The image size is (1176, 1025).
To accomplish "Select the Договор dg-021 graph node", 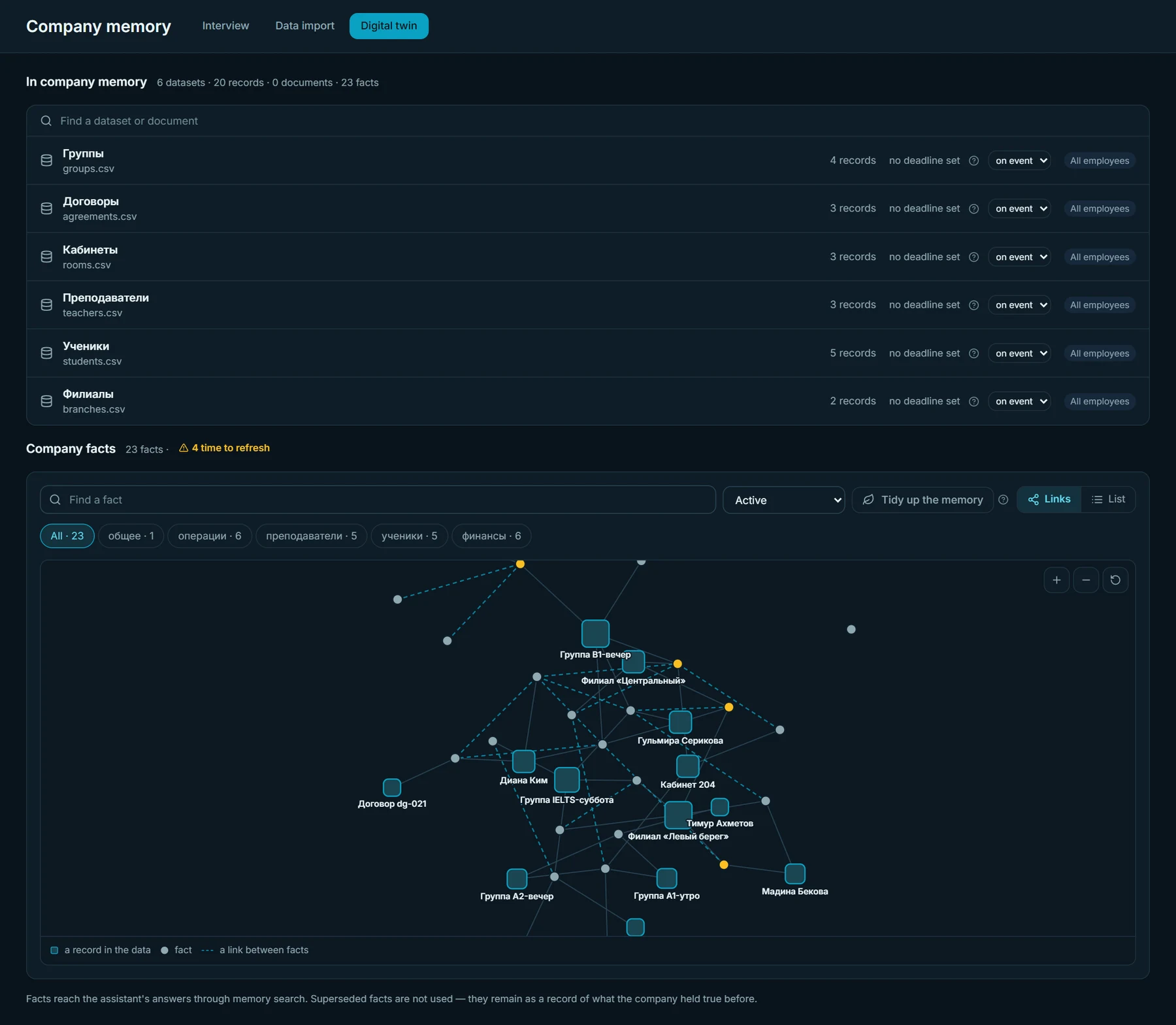I will tap(391, 787).
